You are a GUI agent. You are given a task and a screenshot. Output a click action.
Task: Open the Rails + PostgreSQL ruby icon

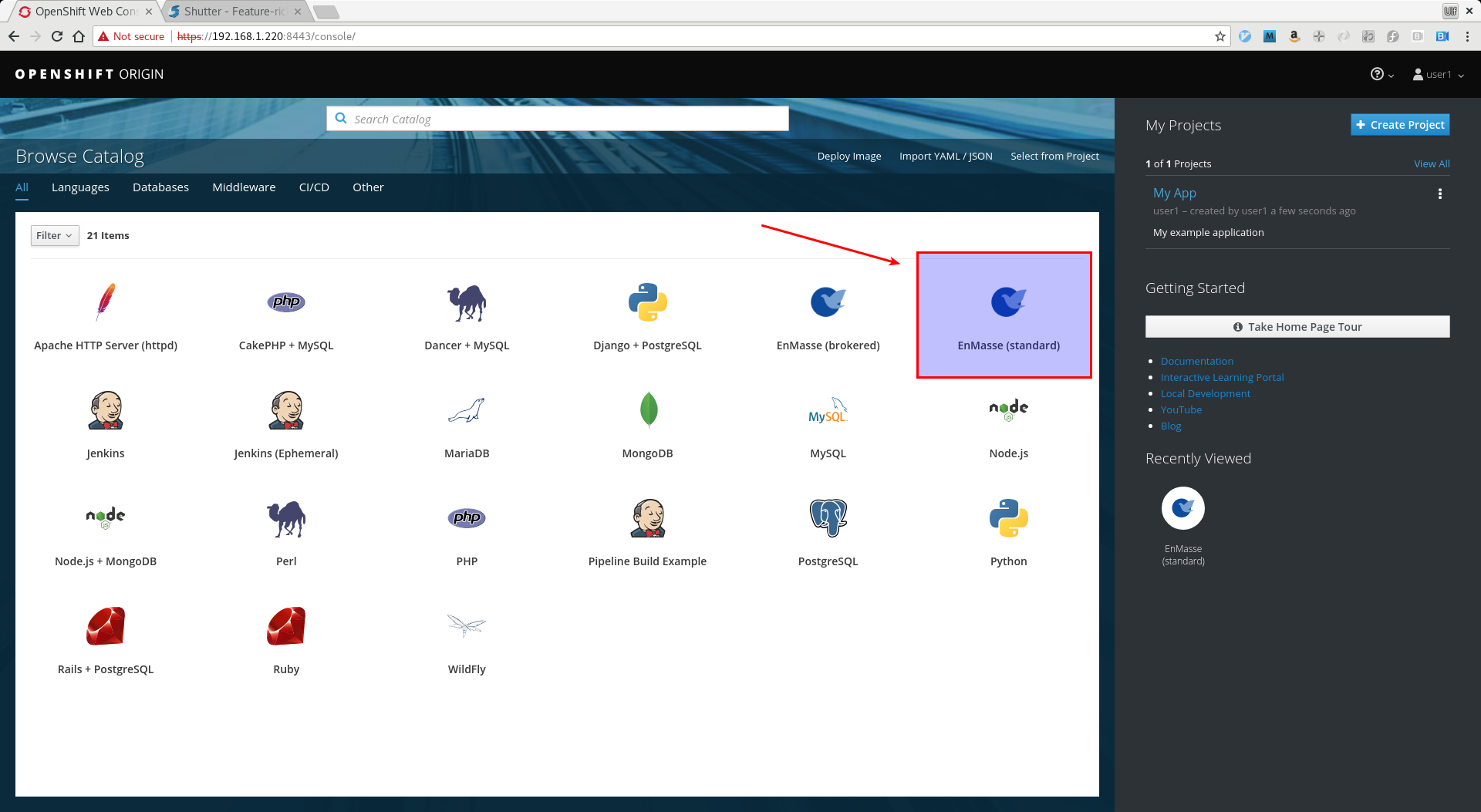(106, 625)
